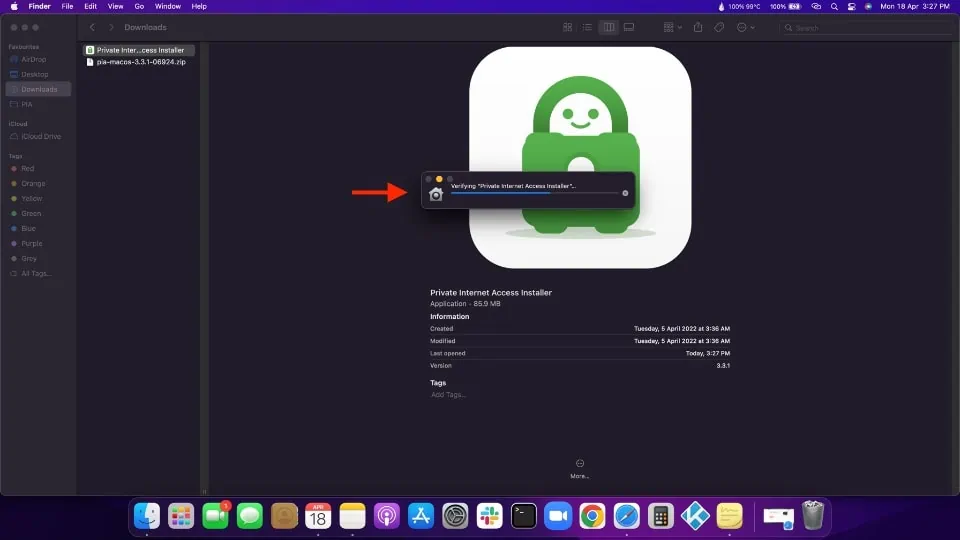Image resolution: width=960 pixels, height=540 pixels.
Task: Open Google Chrome from the Dock
Action: click(x=593, y=516)
